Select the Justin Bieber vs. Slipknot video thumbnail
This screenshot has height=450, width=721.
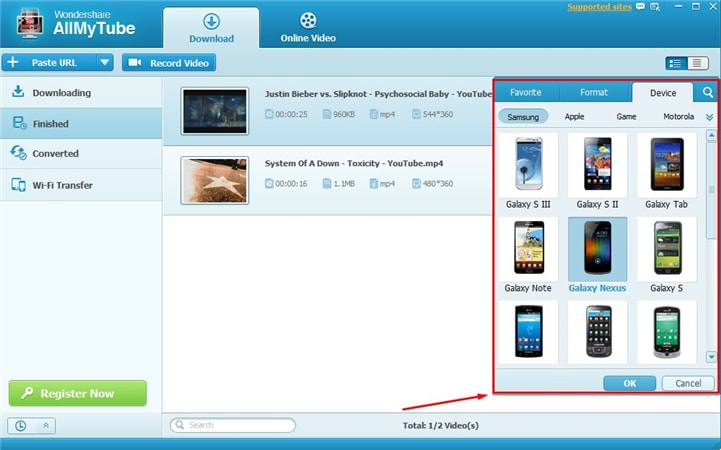point(215,111)
